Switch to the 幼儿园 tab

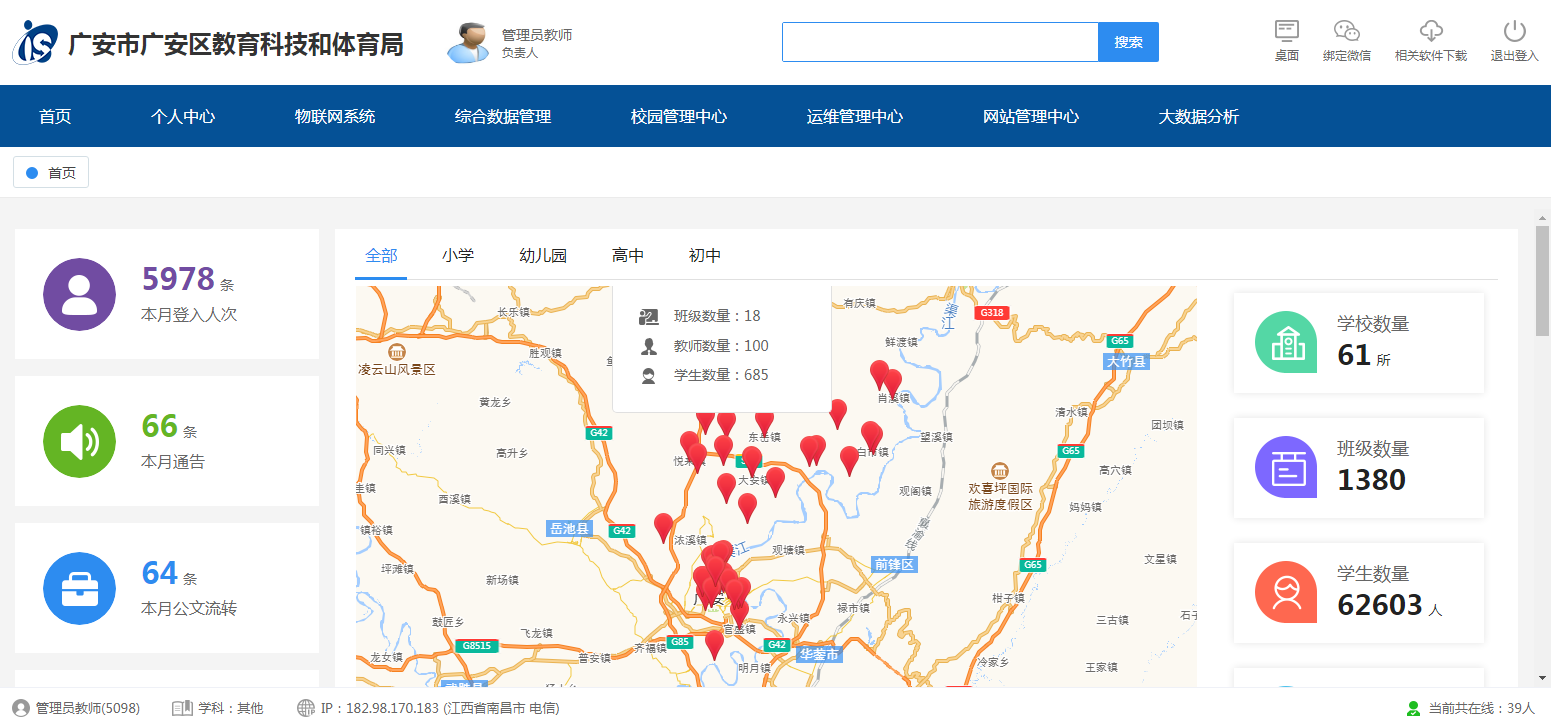(543, 255)
